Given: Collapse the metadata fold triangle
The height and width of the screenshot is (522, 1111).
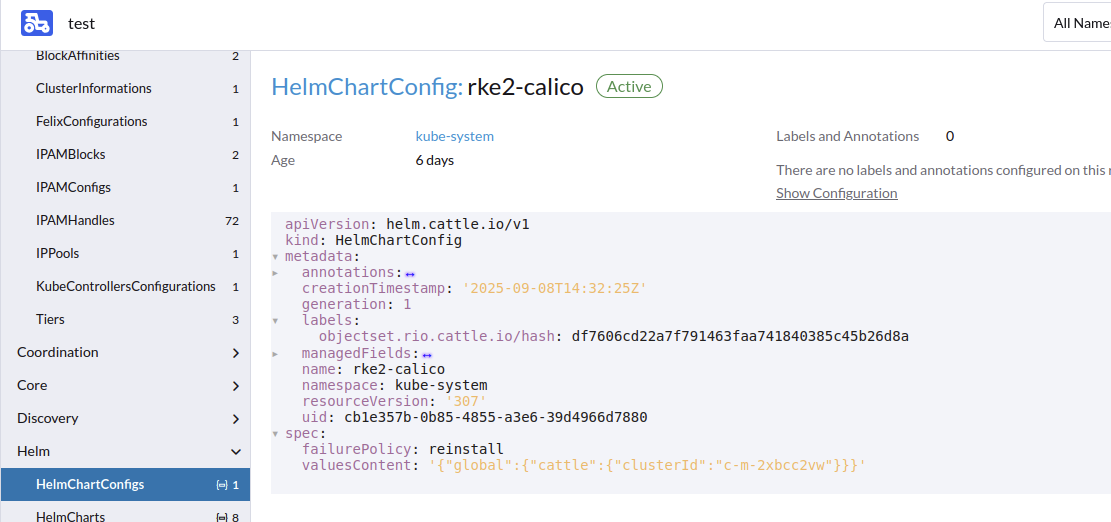Looking at the screenshot, I should (276, 256).
